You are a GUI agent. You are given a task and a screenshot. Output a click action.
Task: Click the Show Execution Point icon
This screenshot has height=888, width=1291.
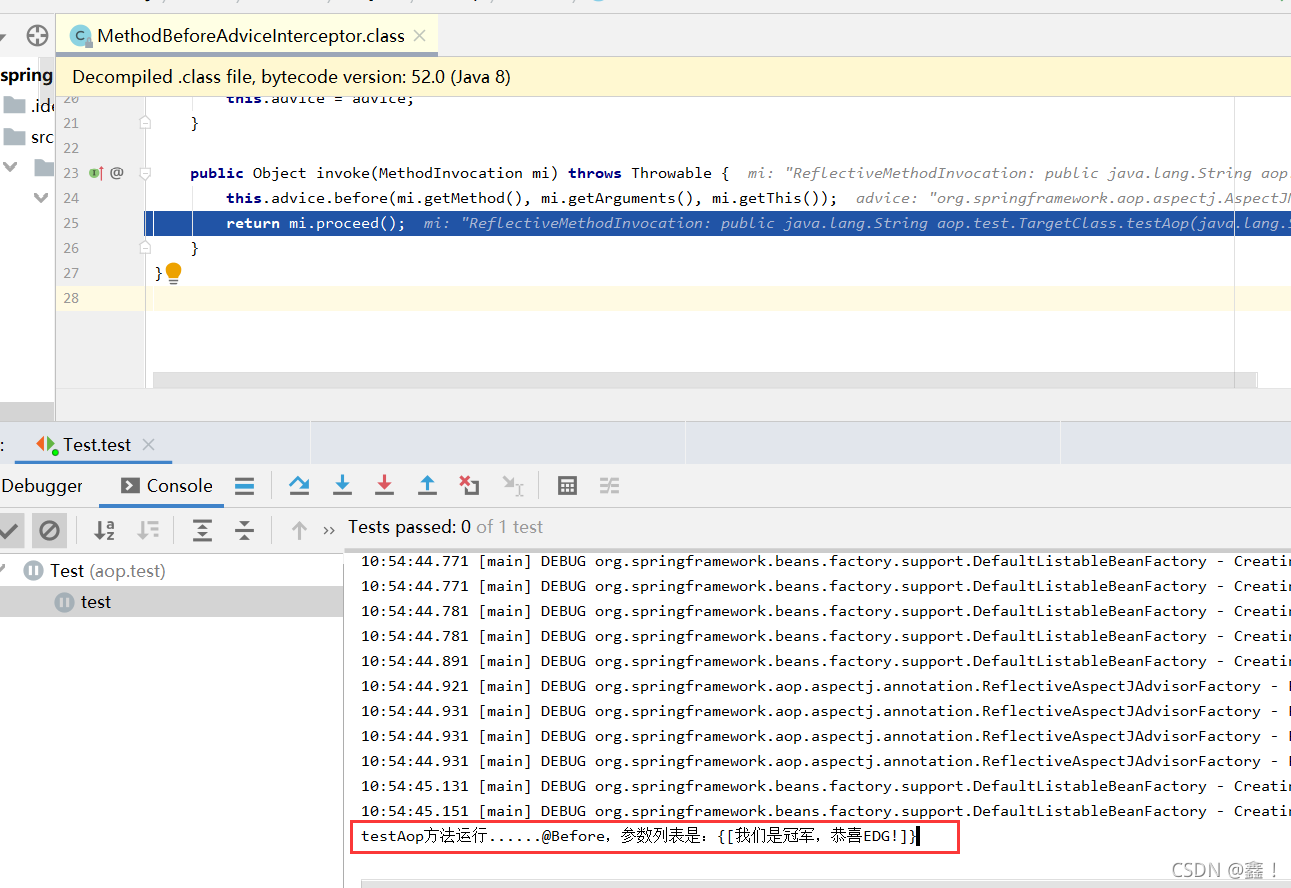point(299,486)
